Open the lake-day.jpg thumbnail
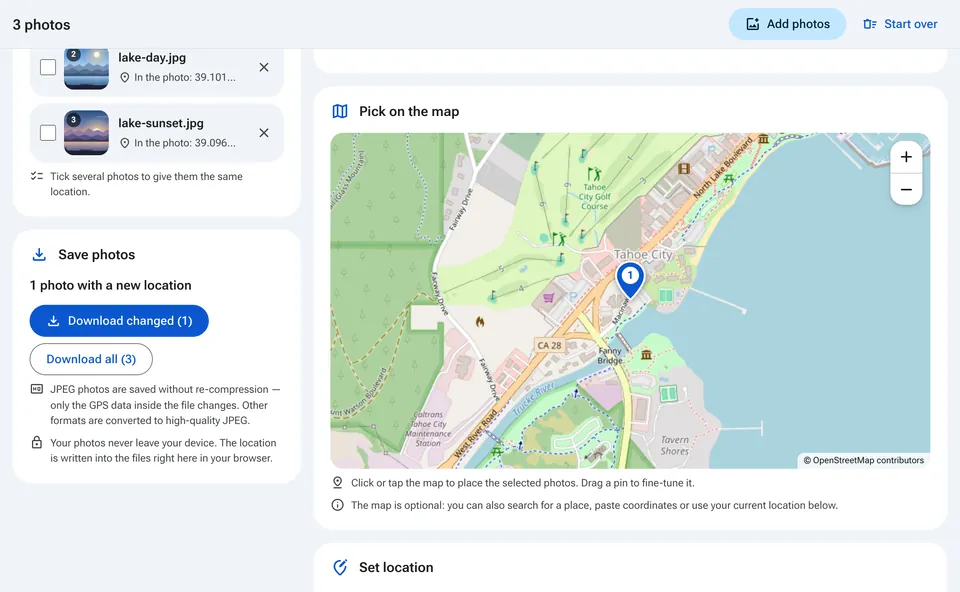 coord(86,68)
